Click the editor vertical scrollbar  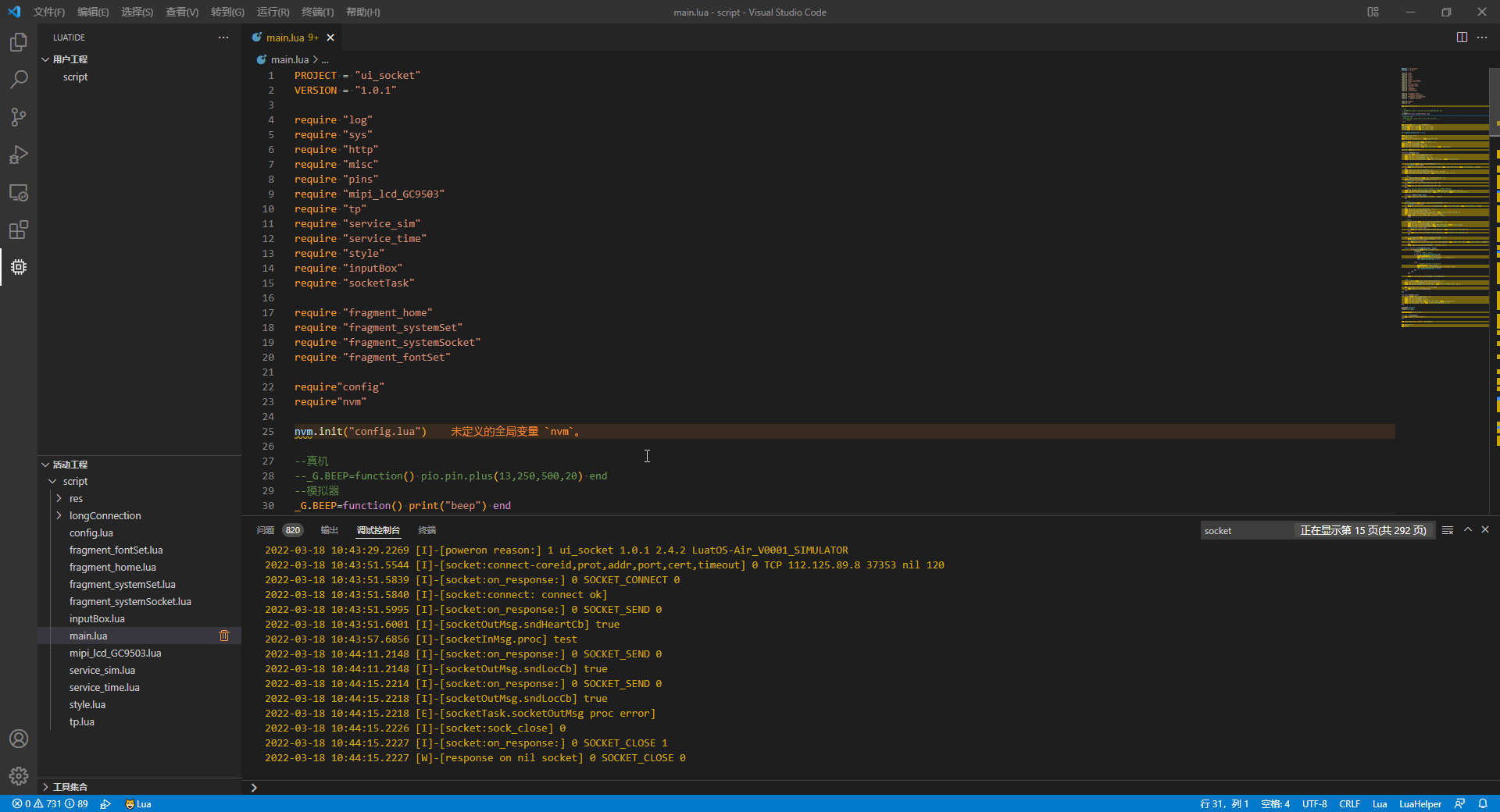[x=1495, y=101]
